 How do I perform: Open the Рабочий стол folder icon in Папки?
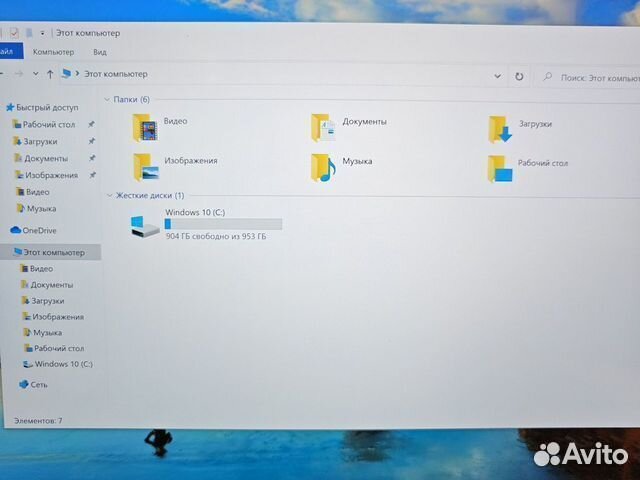point(500,169)
